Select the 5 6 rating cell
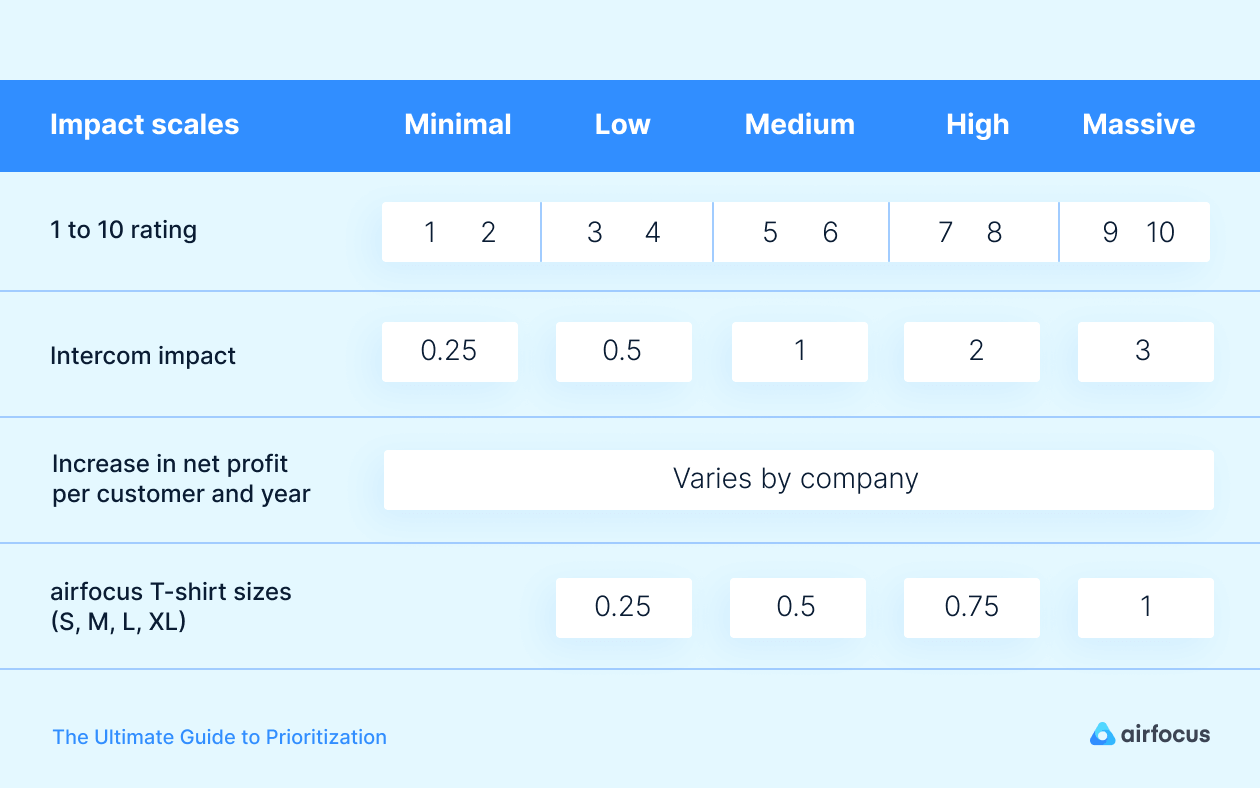Image resolution: width=1260 pixels, height=788 pixels. (x=800, y=232)
